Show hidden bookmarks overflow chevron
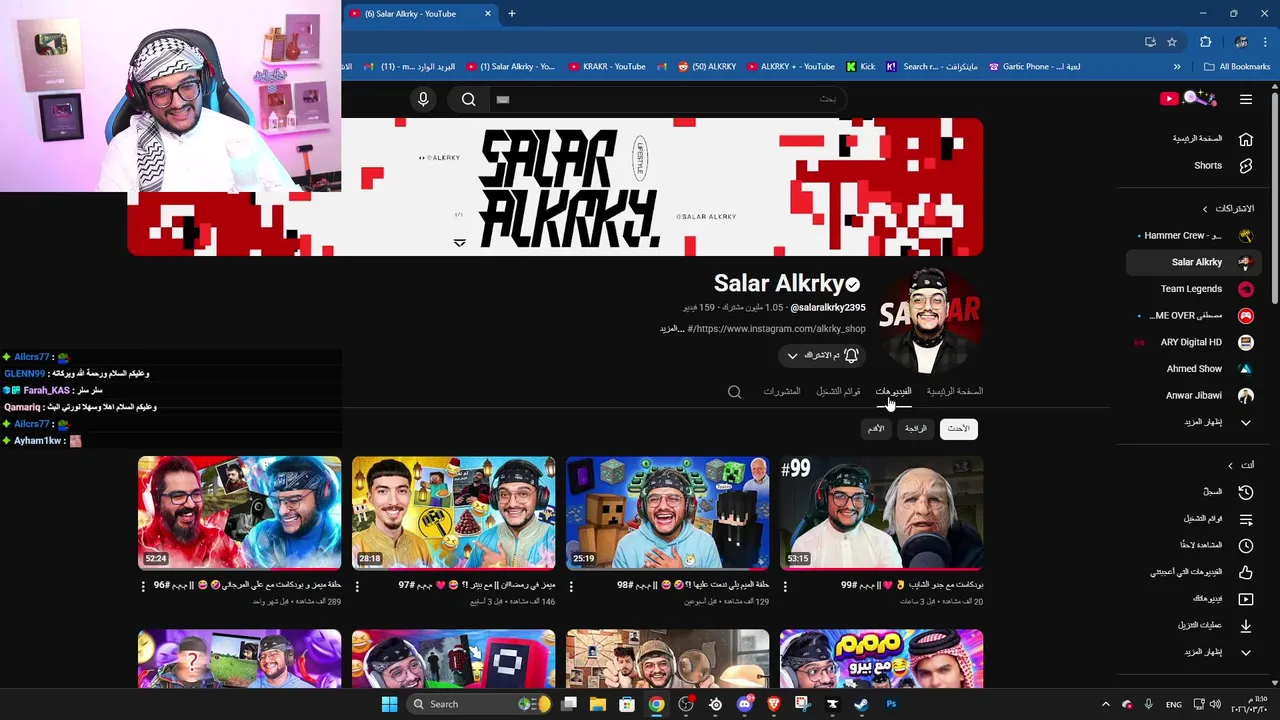The width and height of the screenshot is (1280, 720). [1177, 67]
